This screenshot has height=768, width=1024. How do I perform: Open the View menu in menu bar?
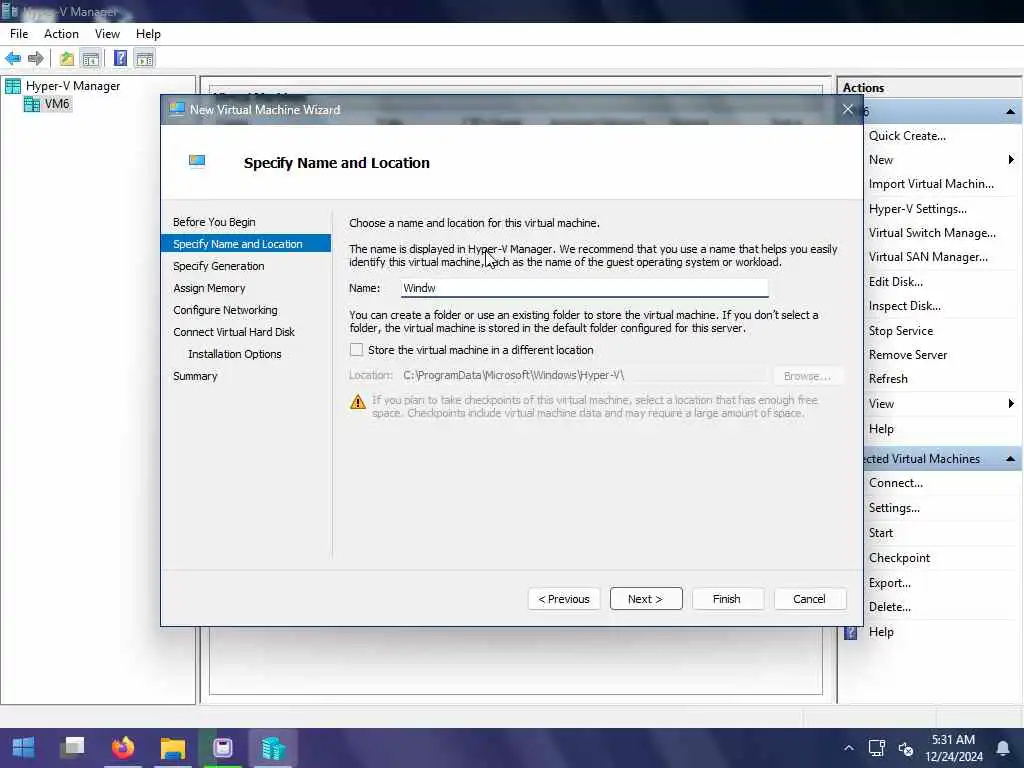(x=107, y=34)
